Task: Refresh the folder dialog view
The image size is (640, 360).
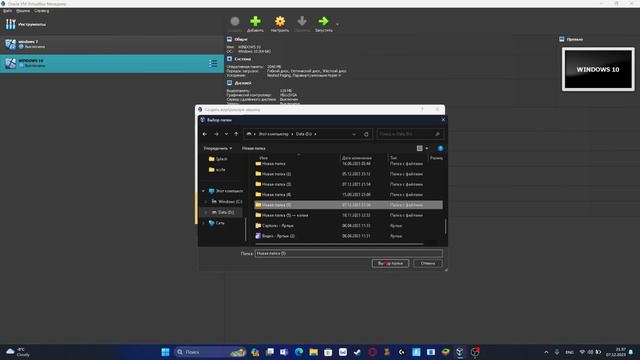Action: point(366,134)
